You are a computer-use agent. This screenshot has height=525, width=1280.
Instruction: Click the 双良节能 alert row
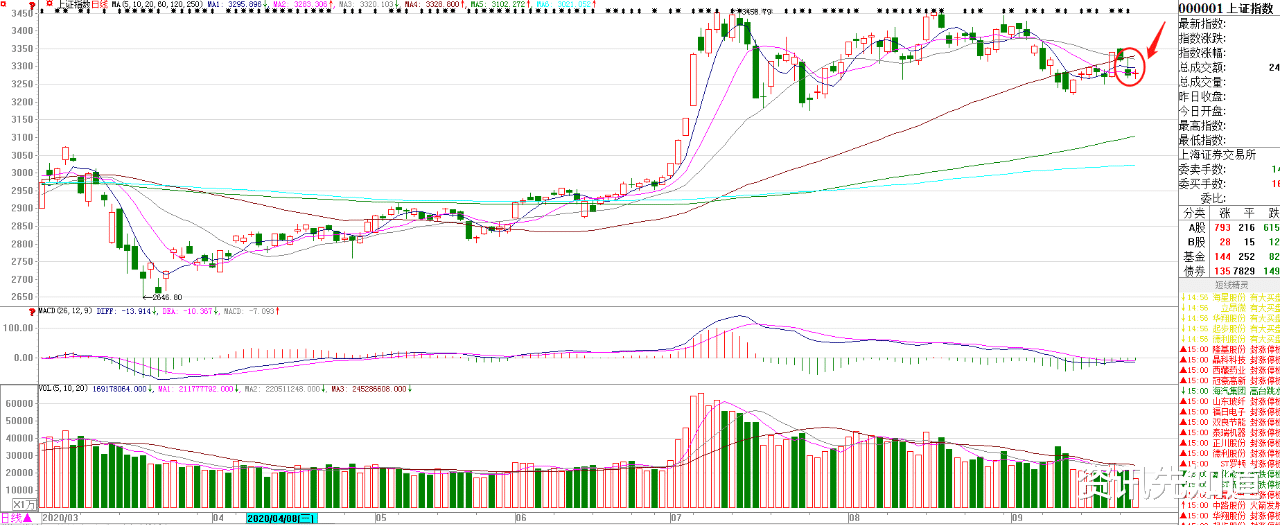[1229, 422]
